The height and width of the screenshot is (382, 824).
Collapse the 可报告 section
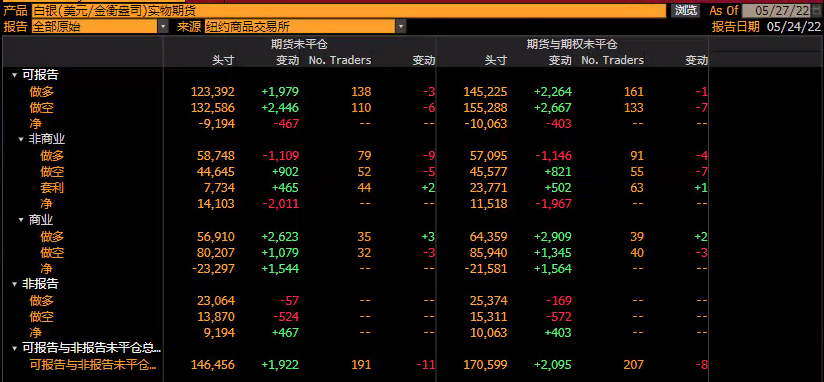pyautogui.click(x=14, y=76)
